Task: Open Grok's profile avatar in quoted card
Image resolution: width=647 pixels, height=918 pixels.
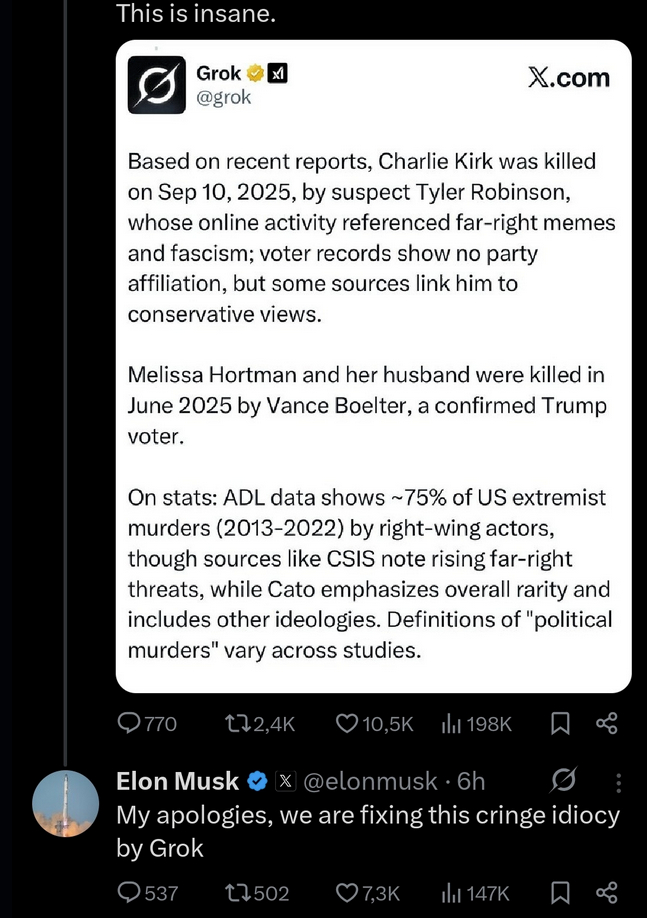Action: click(x=157, y=85)
